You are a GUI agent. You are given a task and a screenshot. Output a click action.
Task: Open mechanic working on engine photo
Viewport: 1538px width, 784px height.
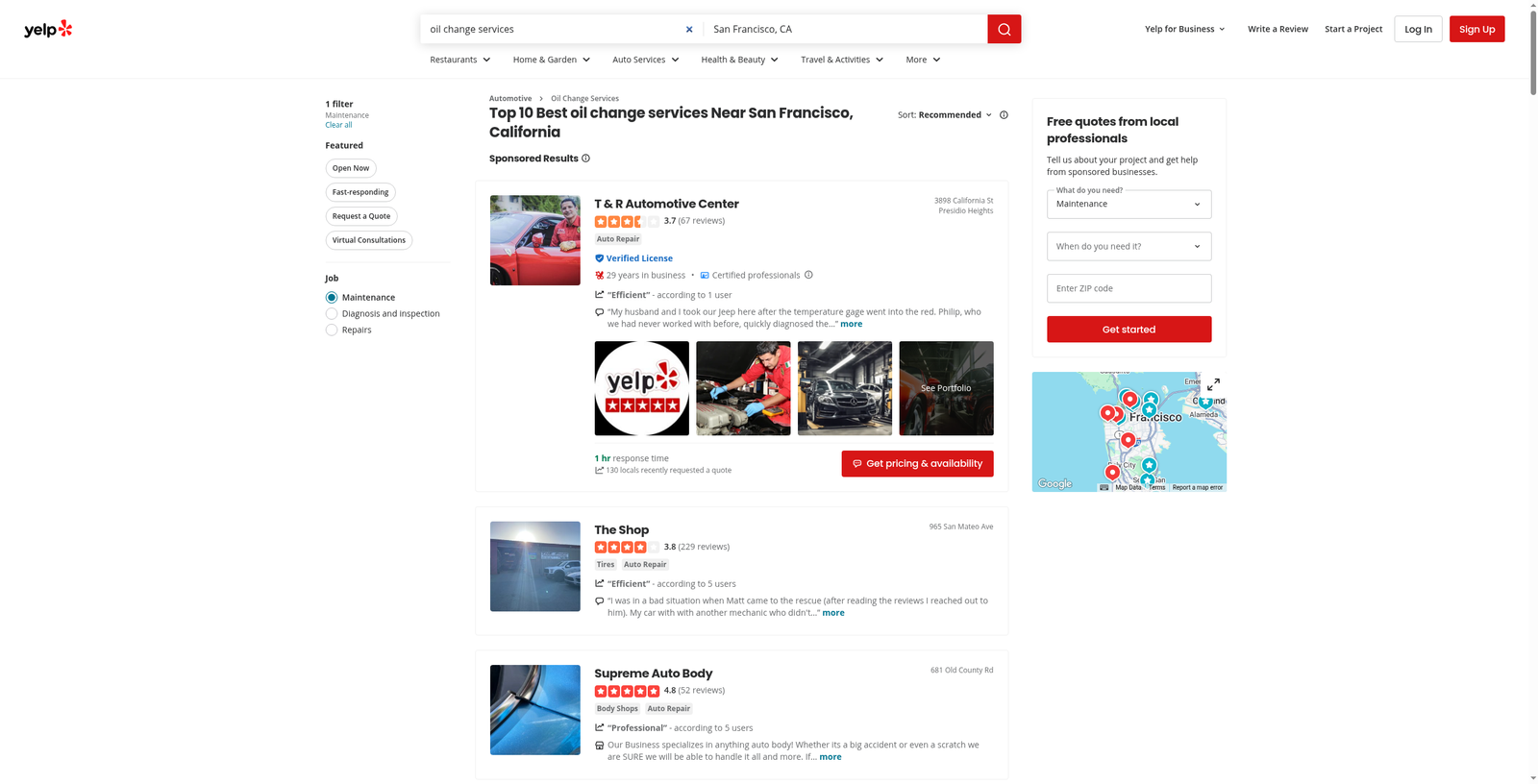[743, 388]
